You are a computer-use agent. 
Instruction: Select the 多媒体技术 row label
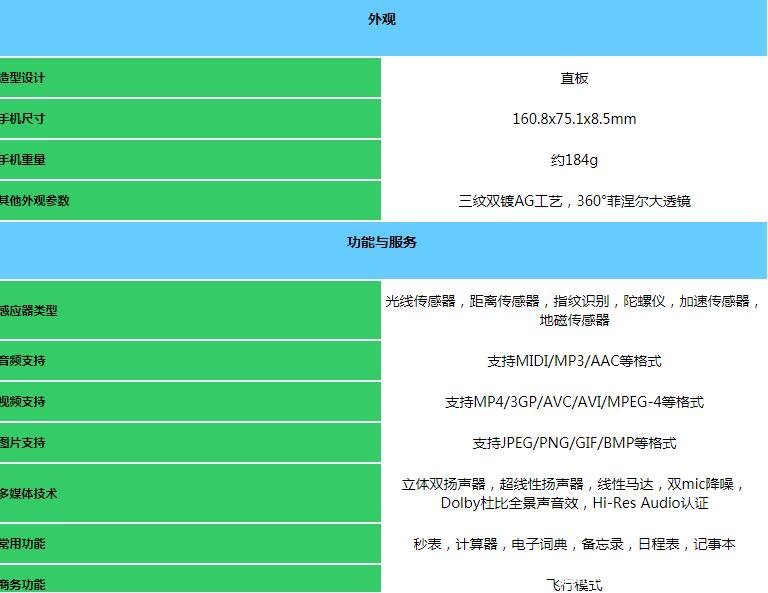click(29, 494)
